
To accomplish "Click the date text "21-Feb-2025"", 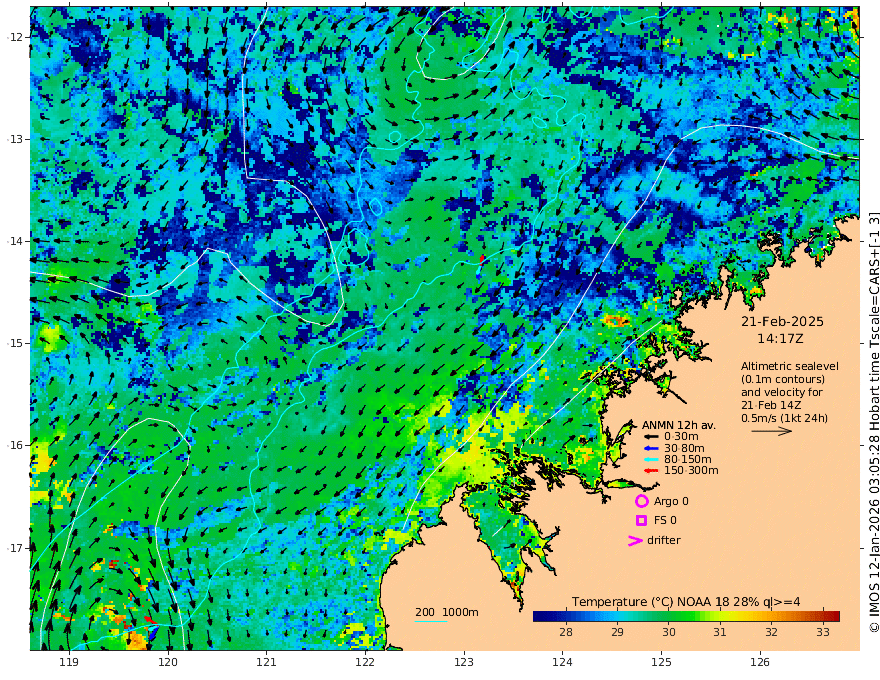I will [782, 321].
